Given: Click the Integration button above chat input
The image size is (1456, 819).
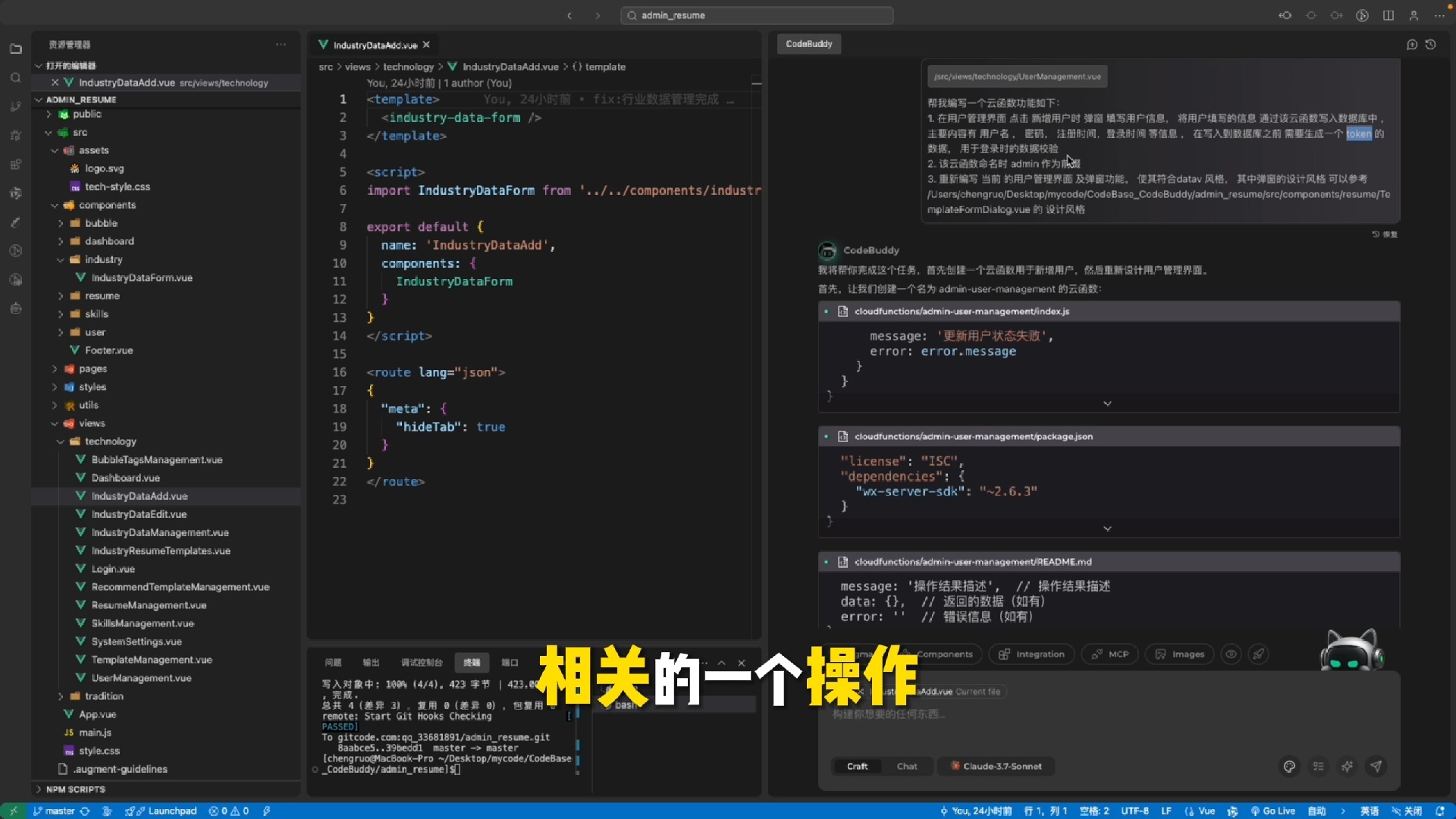Looking at the screenshot, I should tap(1031, 654).
